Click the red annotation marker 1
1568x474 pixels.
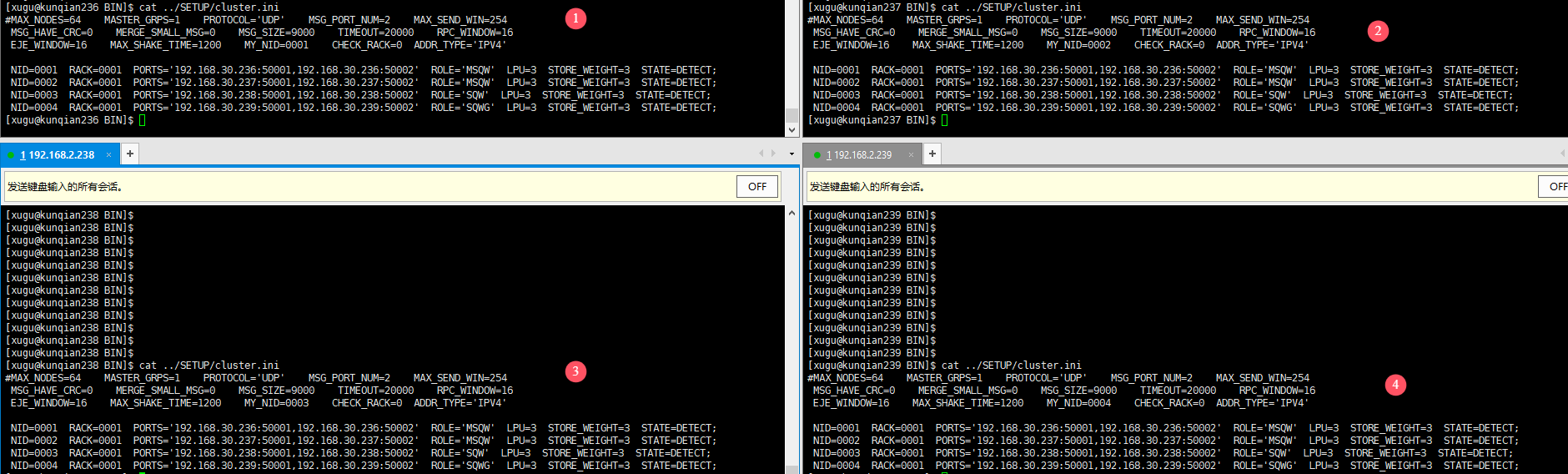pyautogui.click(x=575, y=18)
